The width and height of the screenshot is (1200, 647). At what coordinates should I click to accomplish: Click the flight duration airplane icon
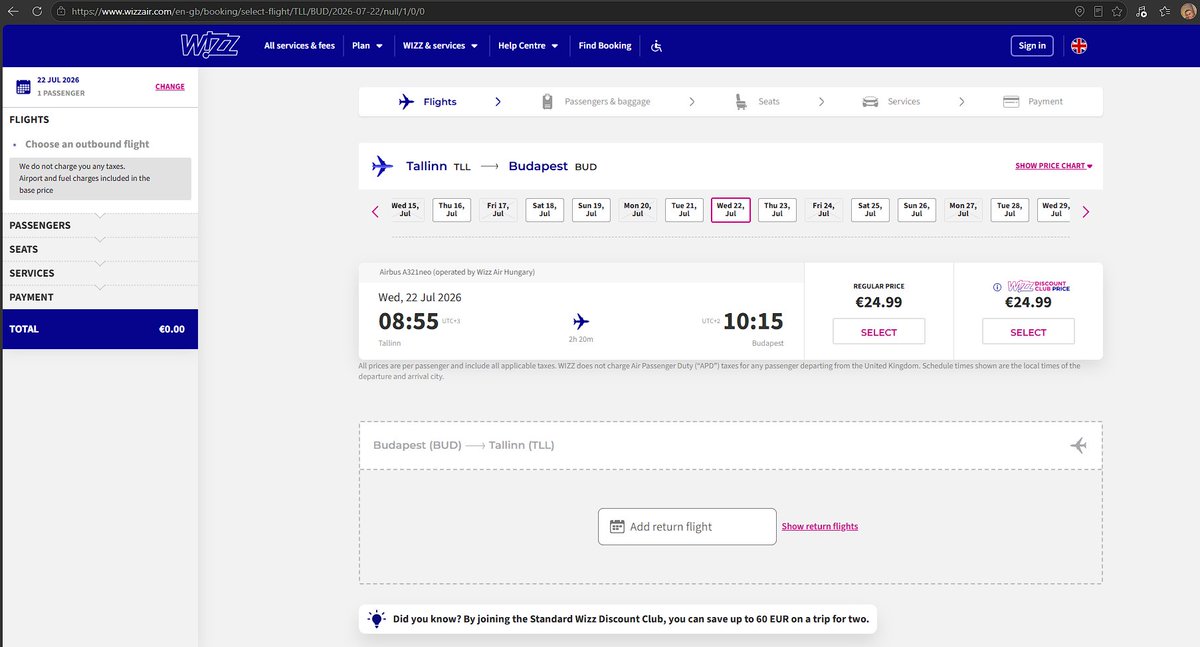(x=581, y=321)
